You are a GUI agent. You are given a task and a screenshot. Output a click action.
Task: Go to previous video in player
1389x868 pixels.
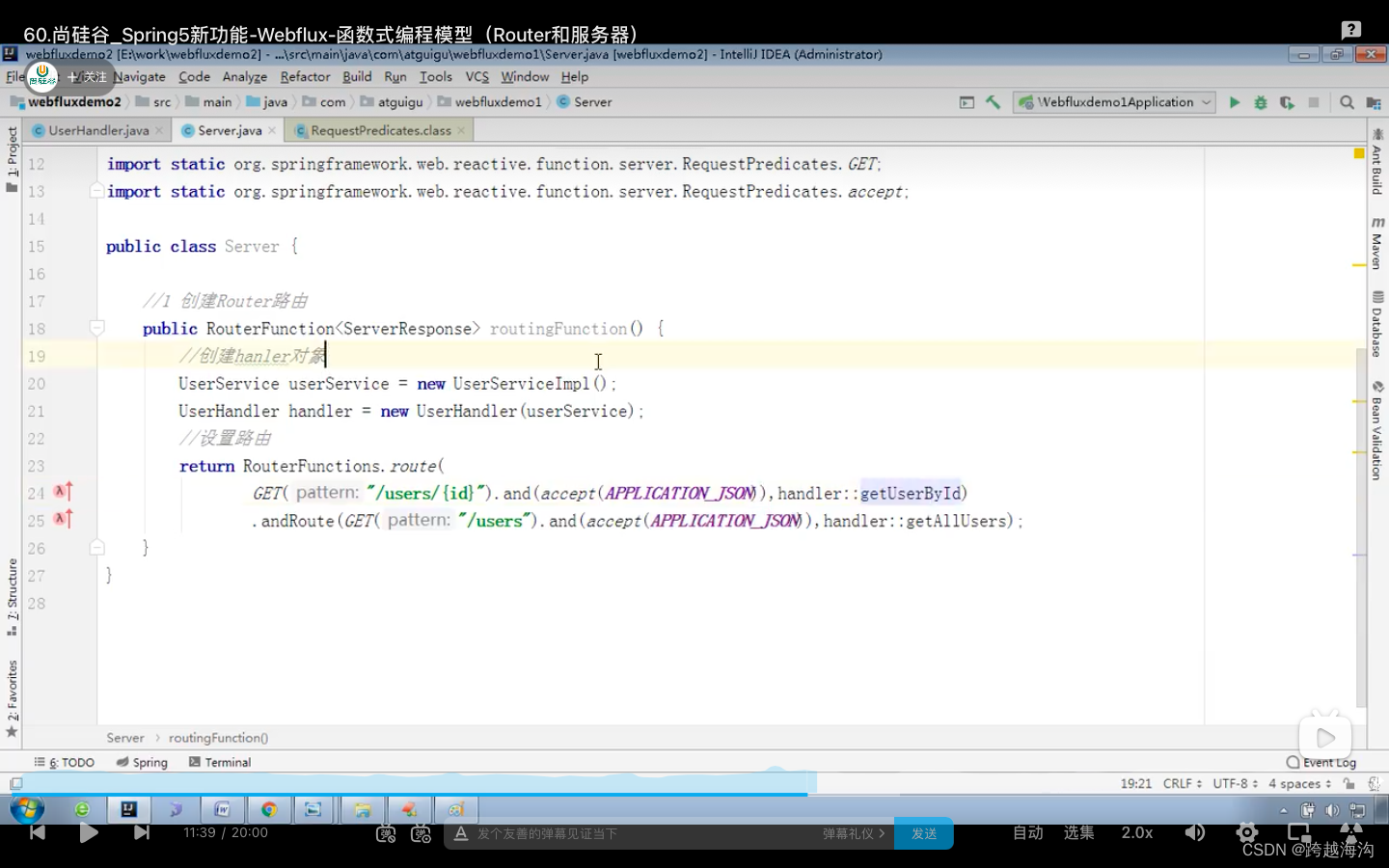(x=38, y=832)
